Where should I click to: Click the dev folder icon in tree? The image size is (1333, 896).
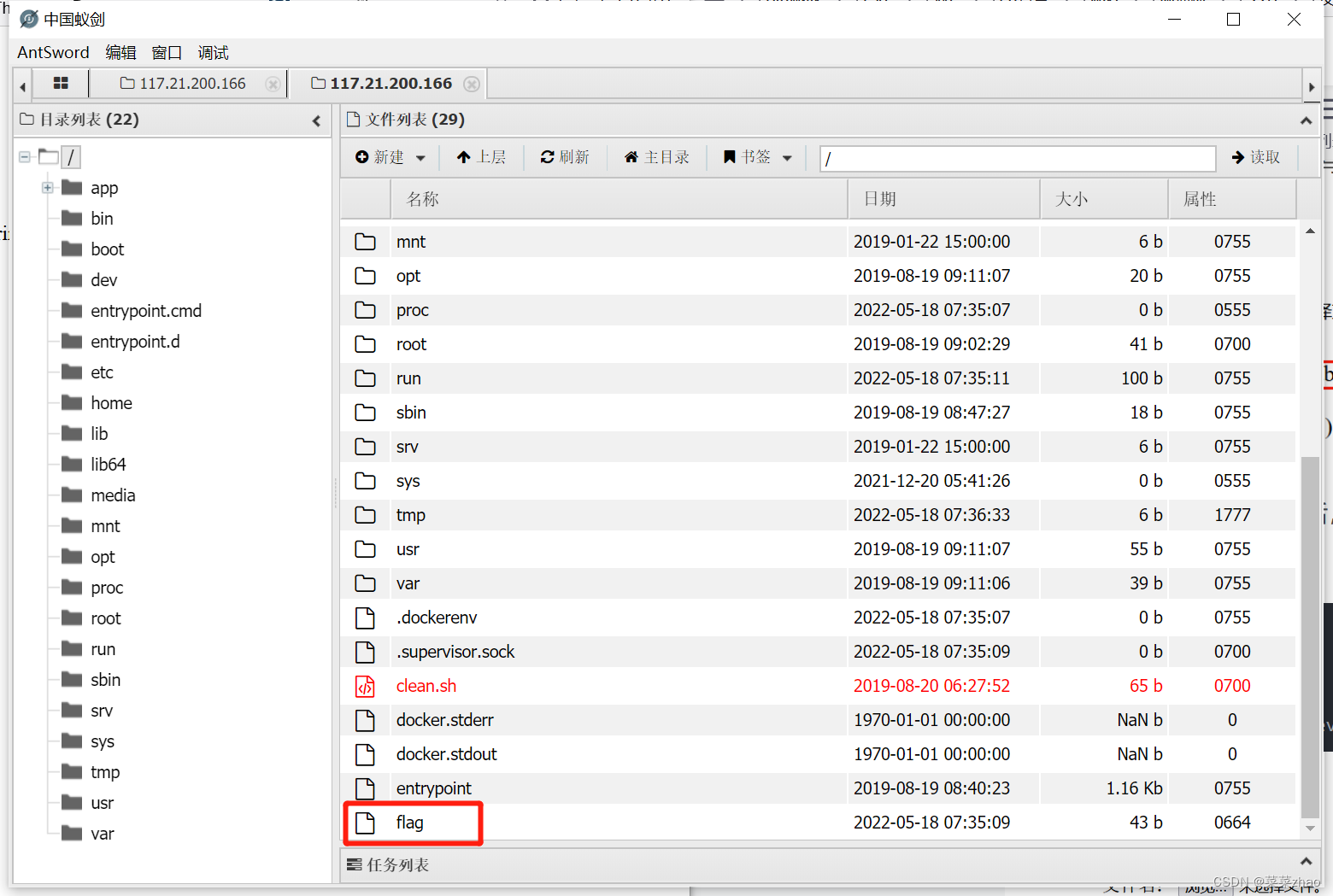(x=72, y=279)
